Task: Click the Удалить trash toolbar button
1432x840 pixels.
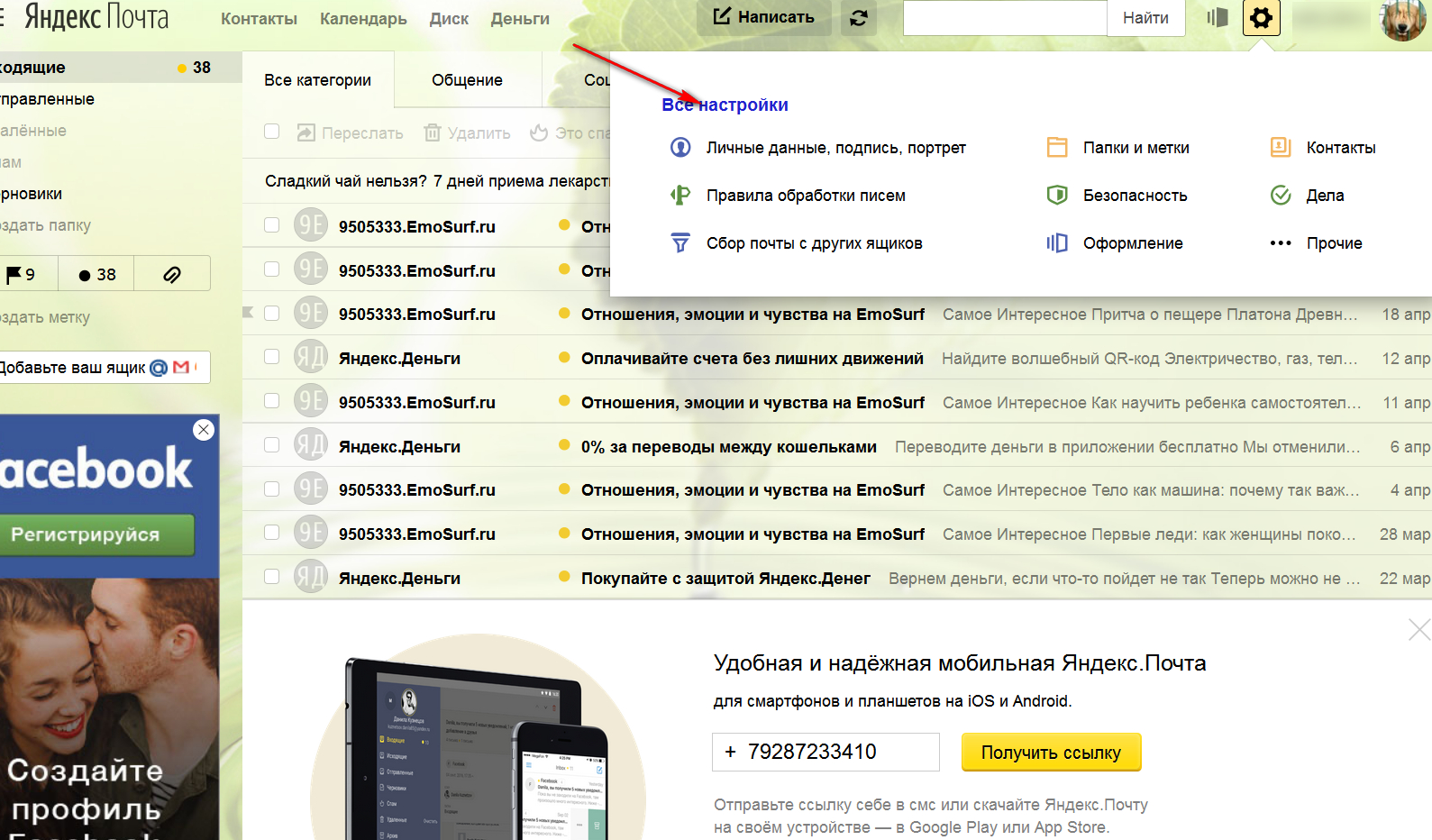Action: point(467,133)
